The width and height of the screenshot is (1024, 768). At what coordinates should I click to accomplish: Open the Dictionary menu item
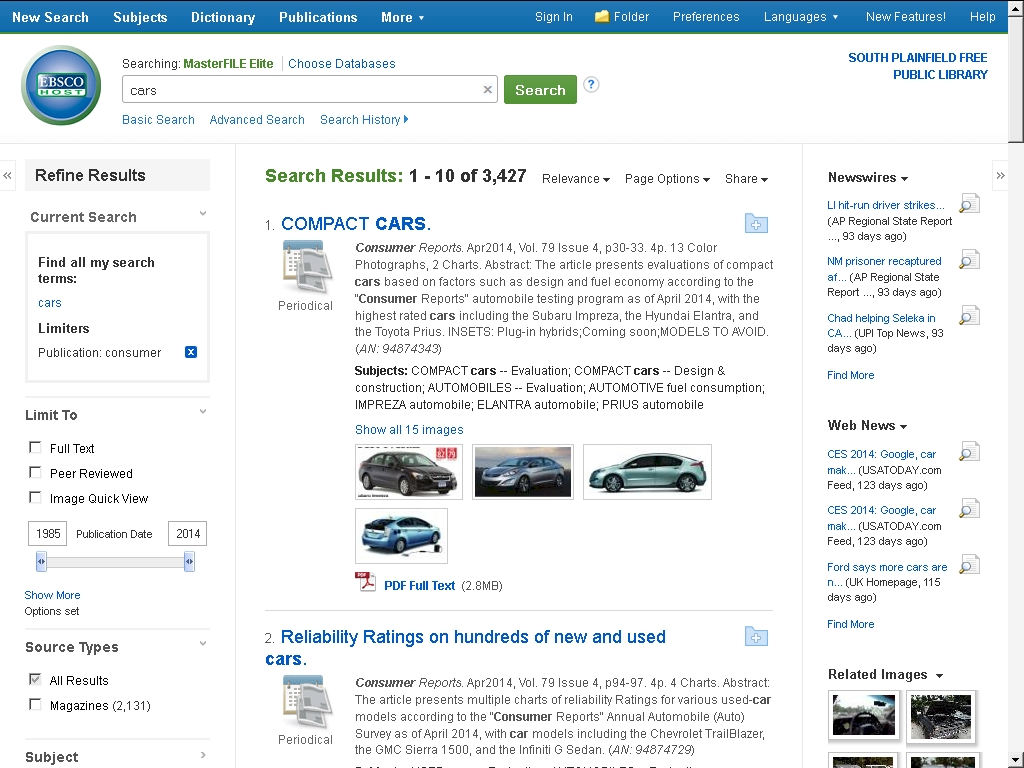(x=223, y=17)
